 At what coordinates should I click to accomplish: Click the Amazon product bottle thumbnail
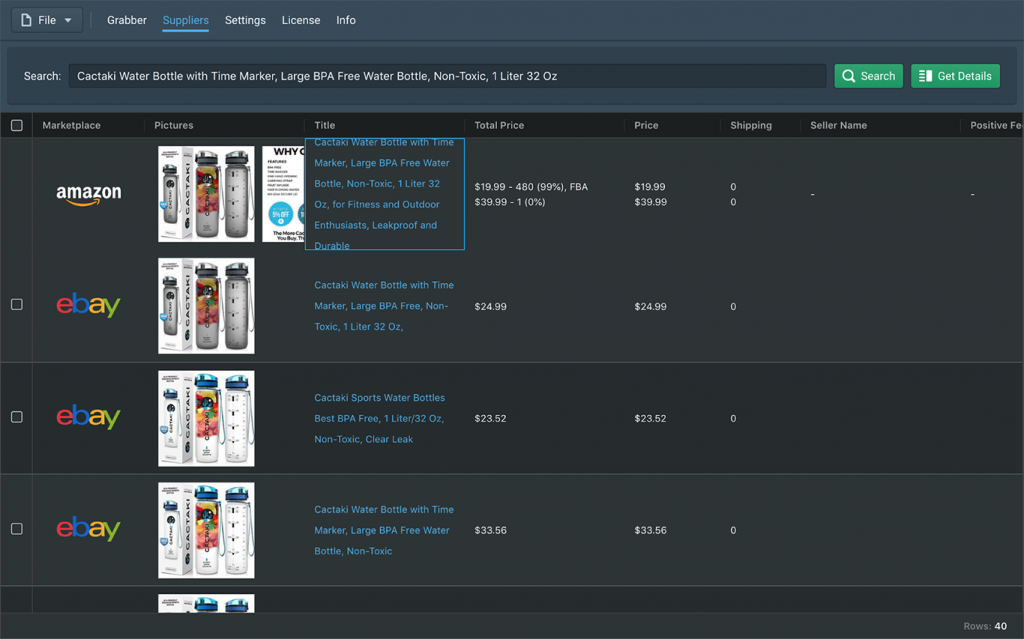[206, 194]
